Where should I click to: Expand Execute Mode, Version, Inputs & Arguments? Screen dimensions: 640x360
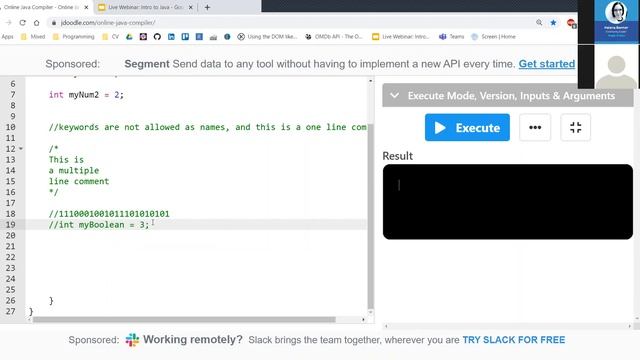pyautogui.click(x=508, y=96)
